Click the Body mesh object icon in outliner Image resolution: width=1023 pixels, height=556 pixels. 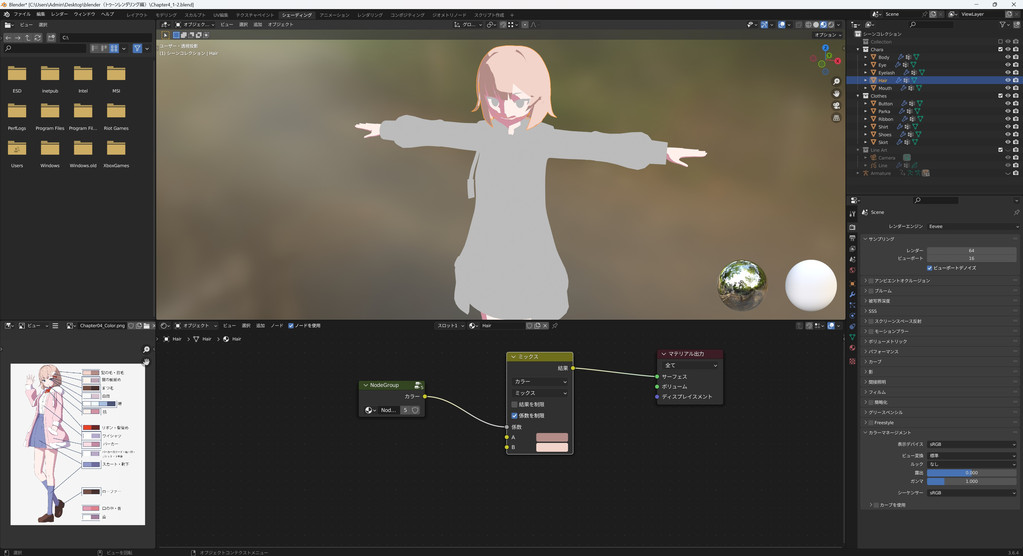[x=873, y=57]
